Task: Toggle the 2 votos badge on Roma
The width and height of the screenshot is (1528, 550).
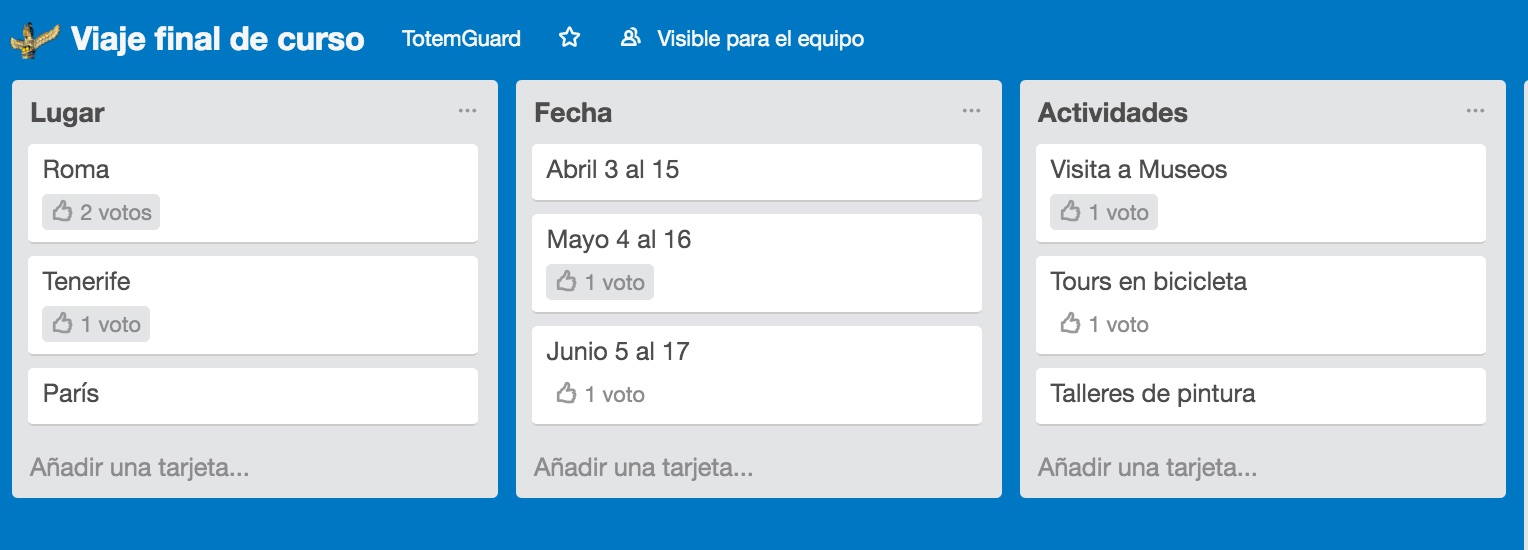Action: click(101, 212)
